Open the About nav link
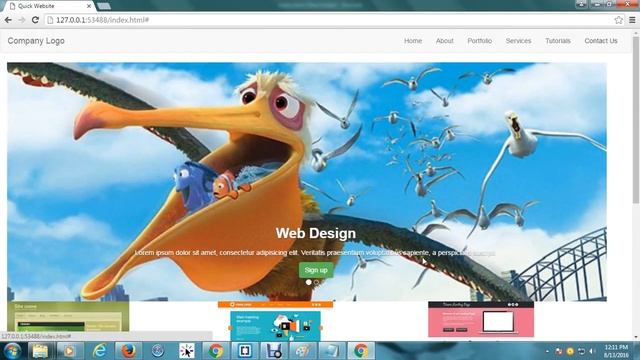Viewport: 640px width, 360px height. [444, 41]
